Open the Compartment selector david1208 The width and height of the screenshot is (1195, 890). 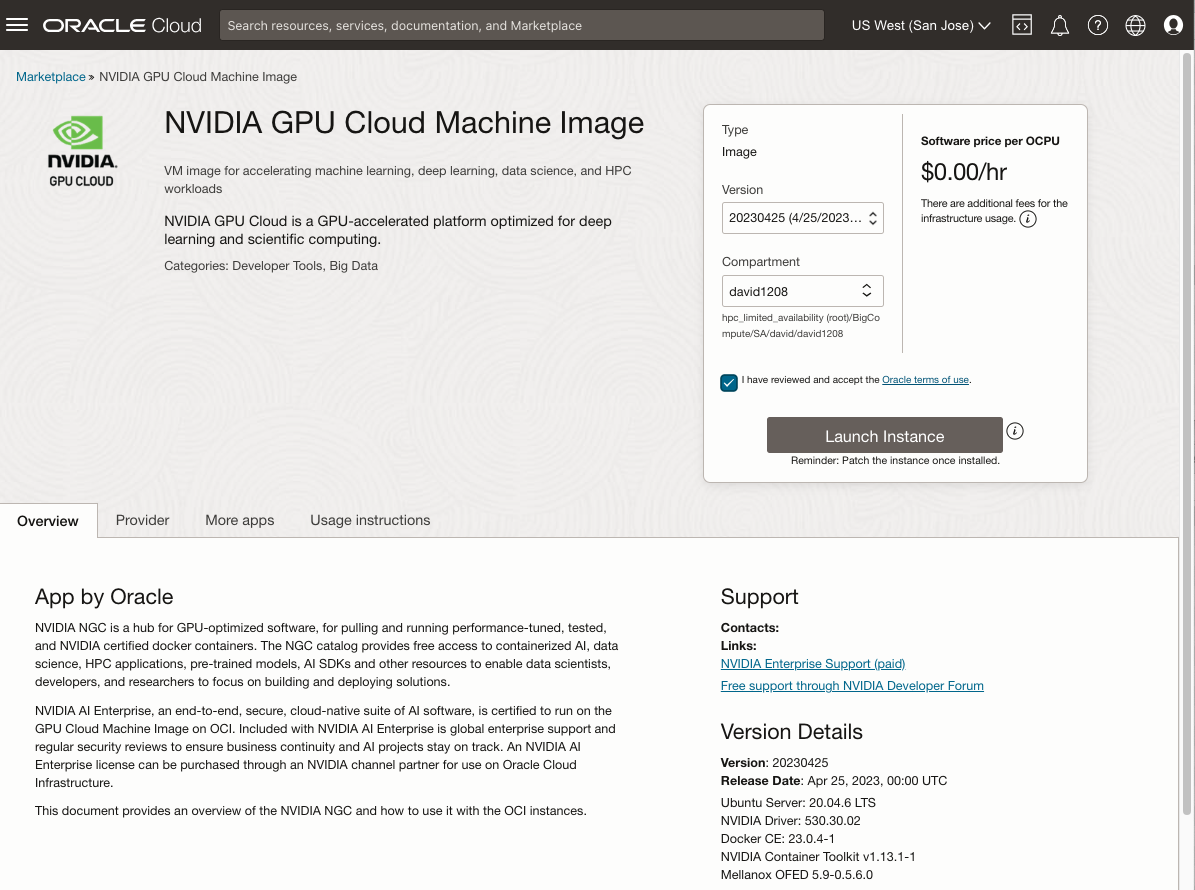[802, 291]
